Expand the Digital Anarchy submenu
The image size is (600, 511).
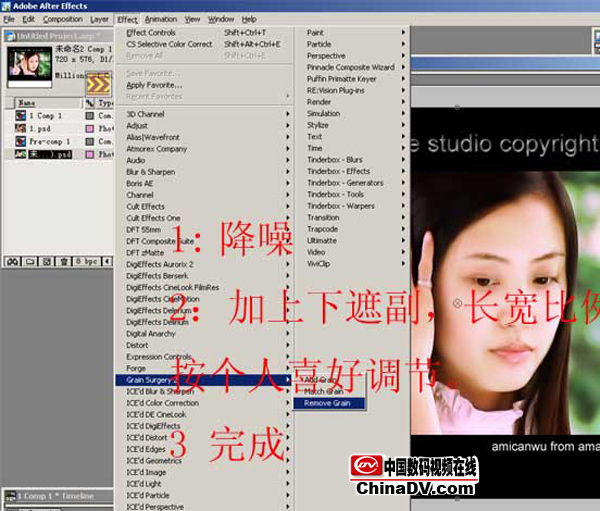pyautogui.click(x=204, y=333)
